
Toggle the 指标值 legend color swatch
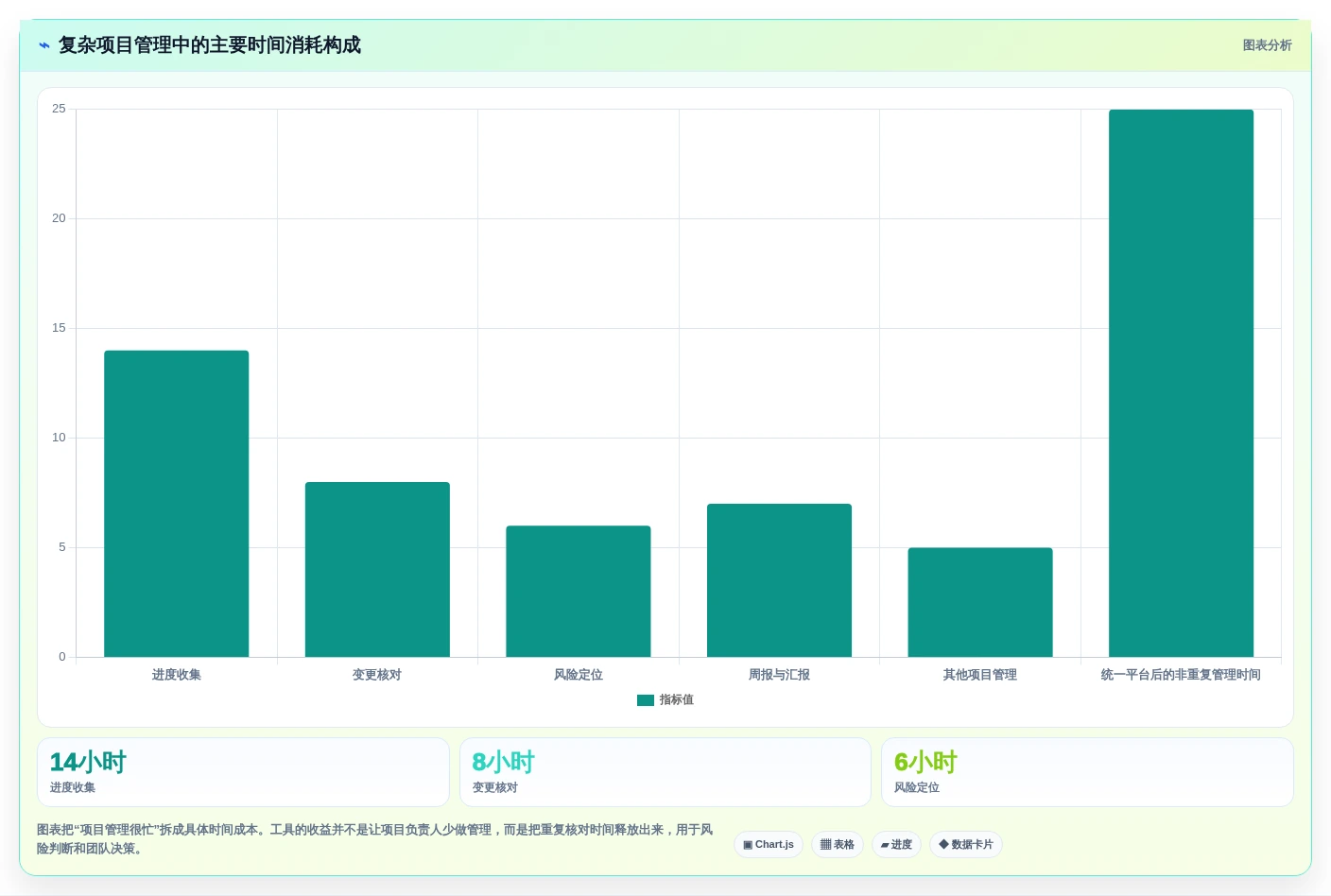pos(646,700)
